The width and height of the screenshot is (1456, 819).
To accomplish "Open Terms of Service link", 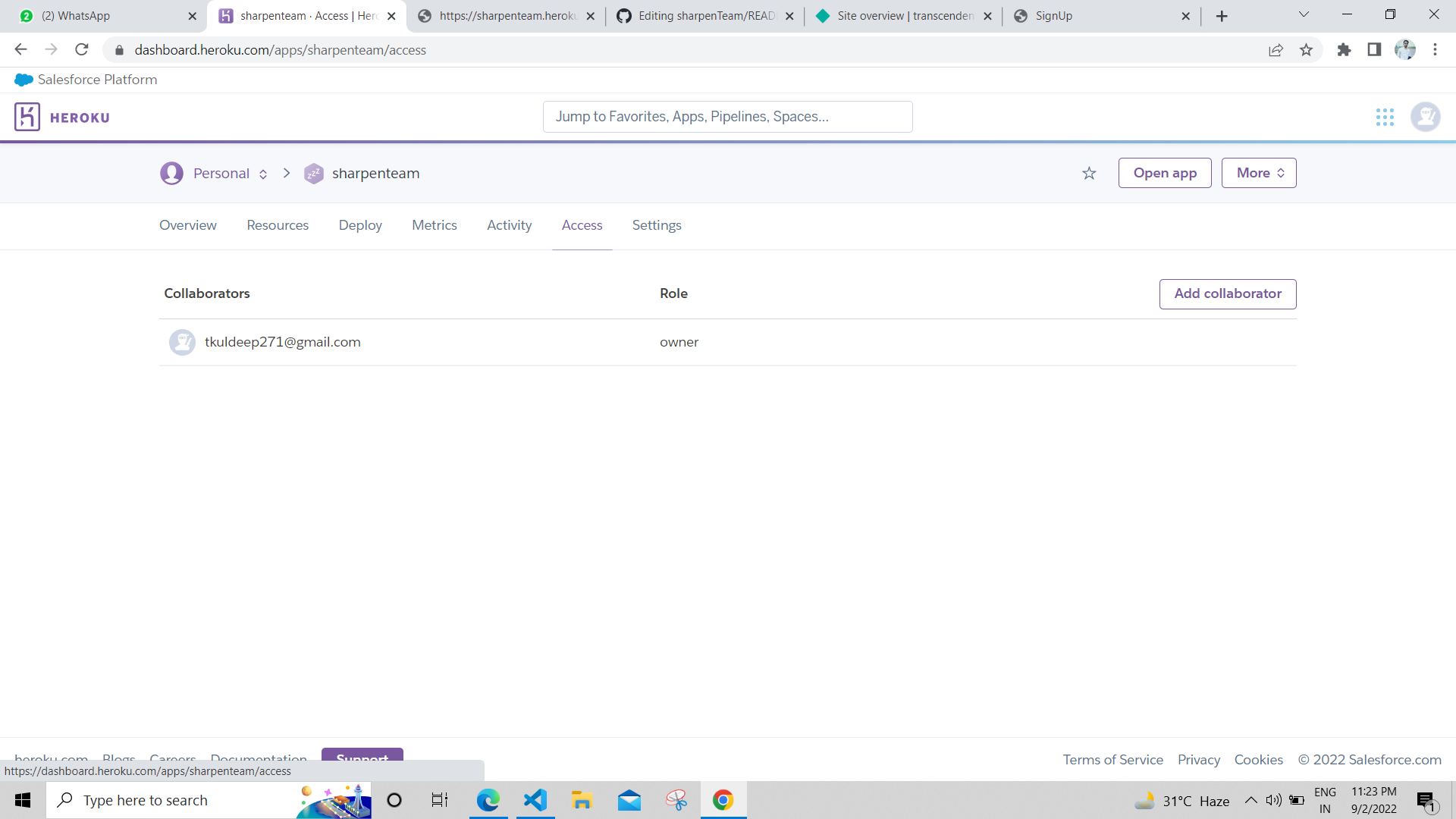I will (1112, 759).
